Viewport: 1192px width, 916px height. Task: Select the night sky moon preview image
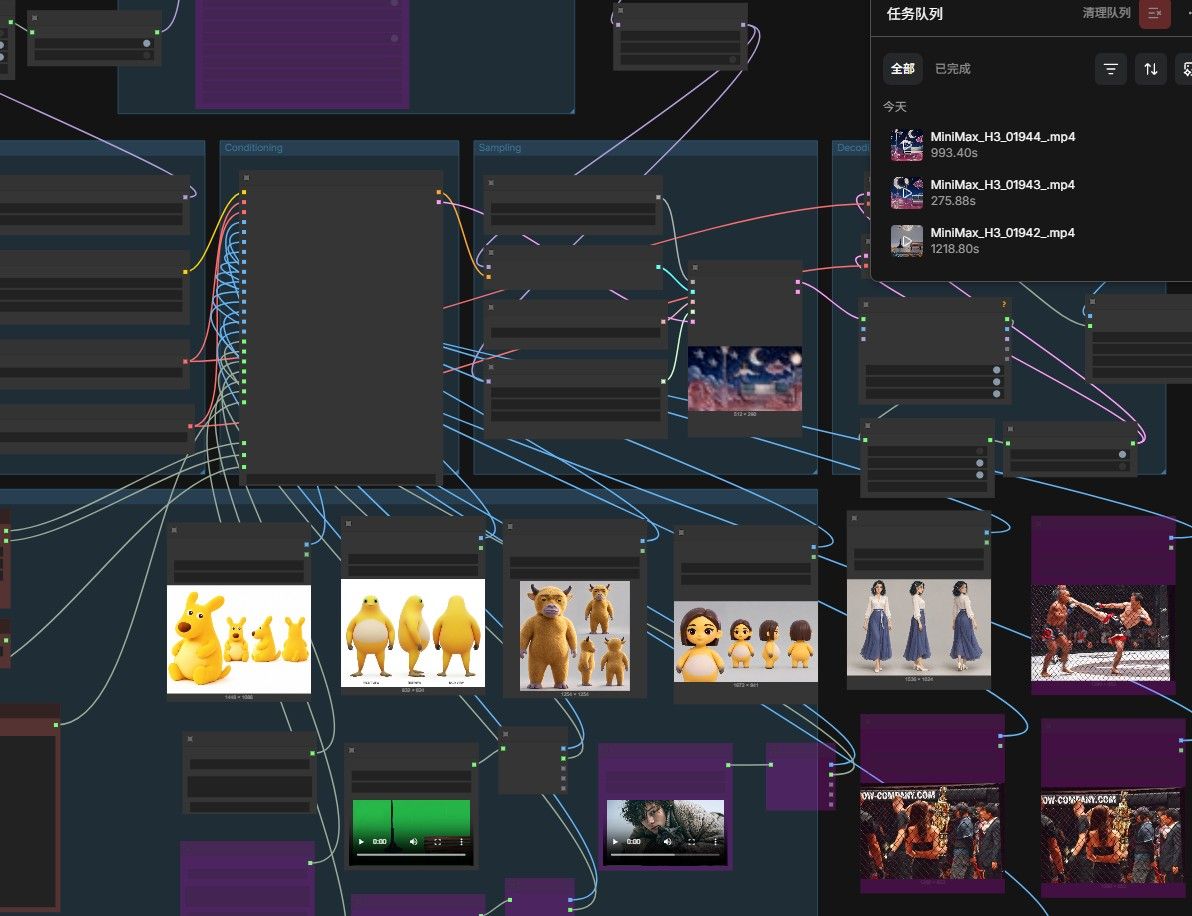pos(745,379)
